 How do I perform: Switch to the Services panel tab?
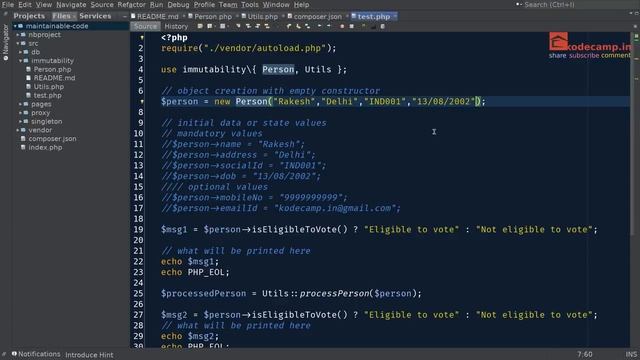[x=95, y=16]
